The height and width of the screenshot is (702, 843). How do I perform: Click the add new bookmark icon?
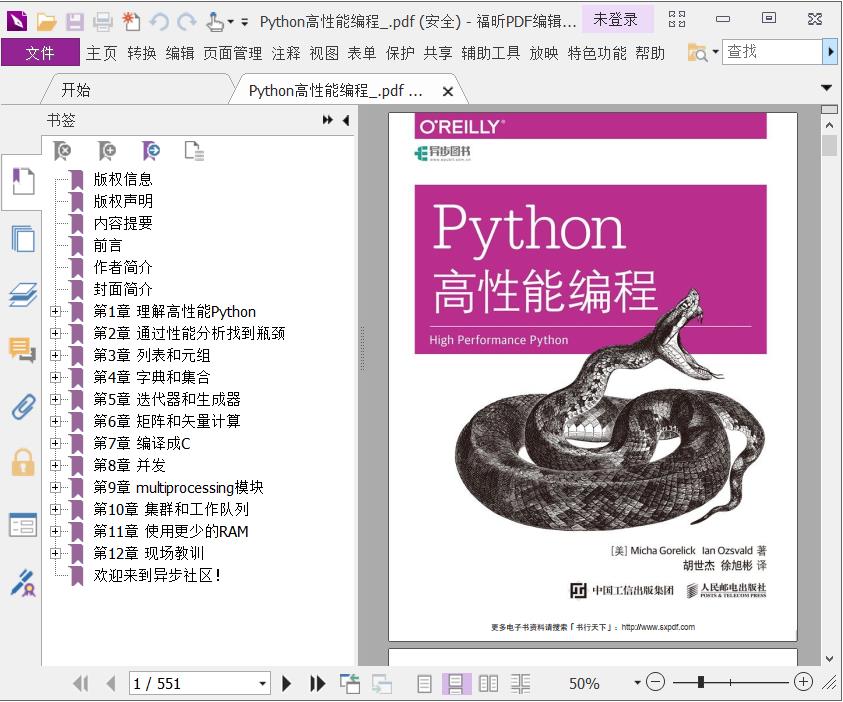tap(107, 151)
